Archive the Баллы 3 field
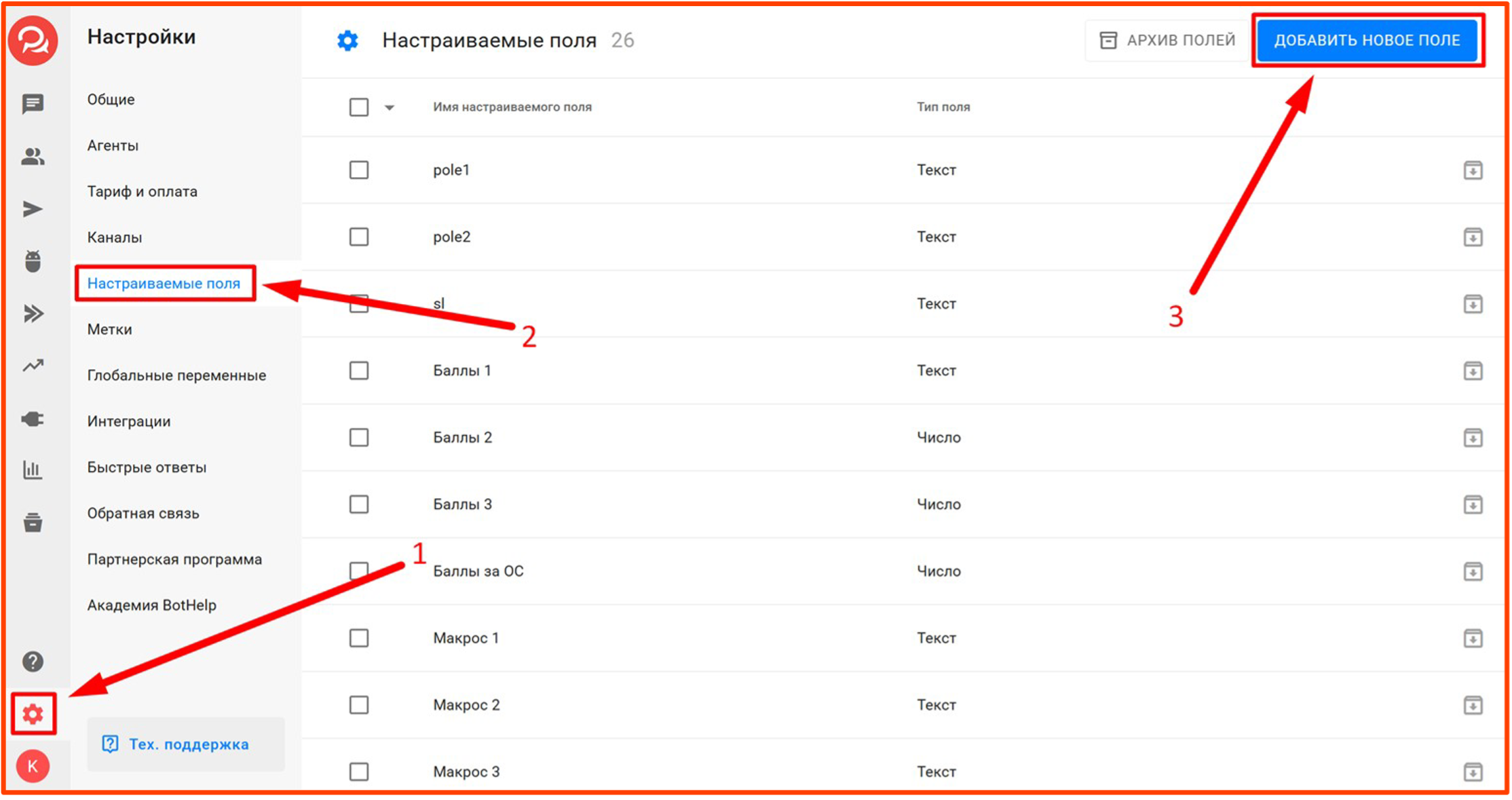Viewport: 1512px width, 800px height. 1473,504
